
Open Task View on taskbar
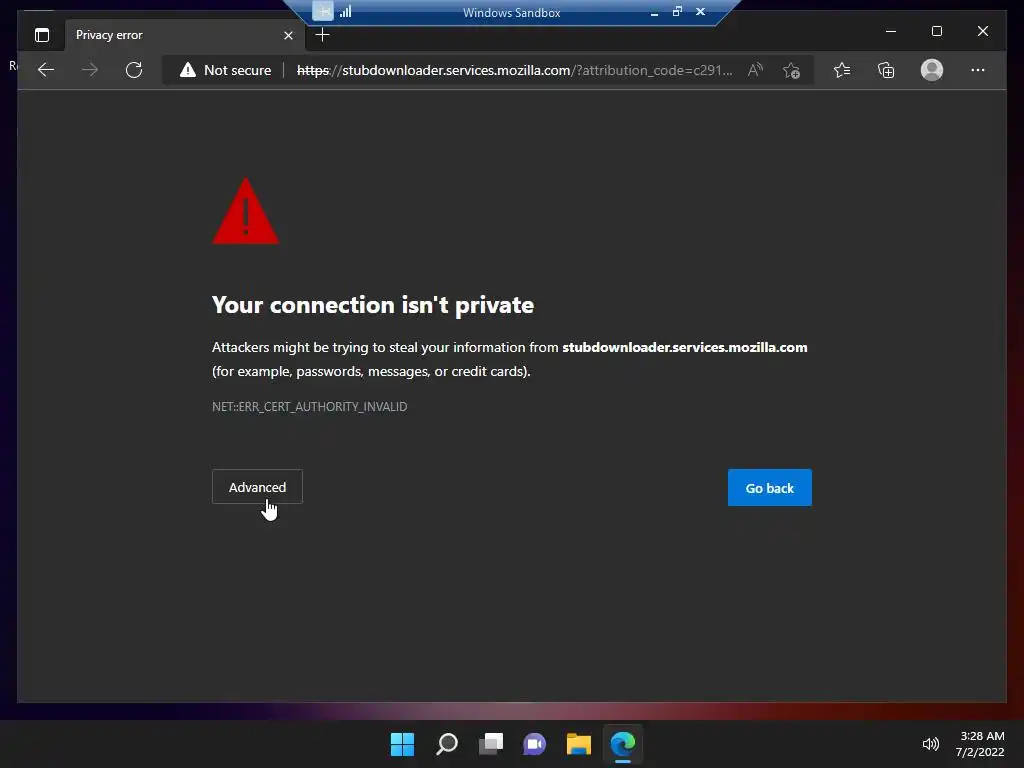tap(490, 744)
